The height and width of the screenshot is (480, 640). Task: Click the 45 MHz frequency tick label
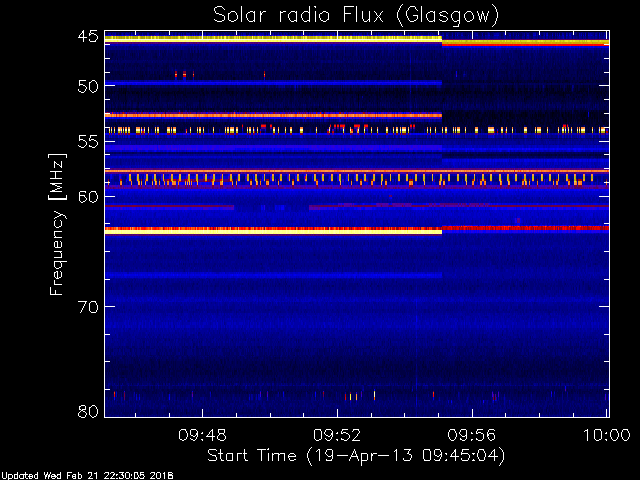point(88,37)
